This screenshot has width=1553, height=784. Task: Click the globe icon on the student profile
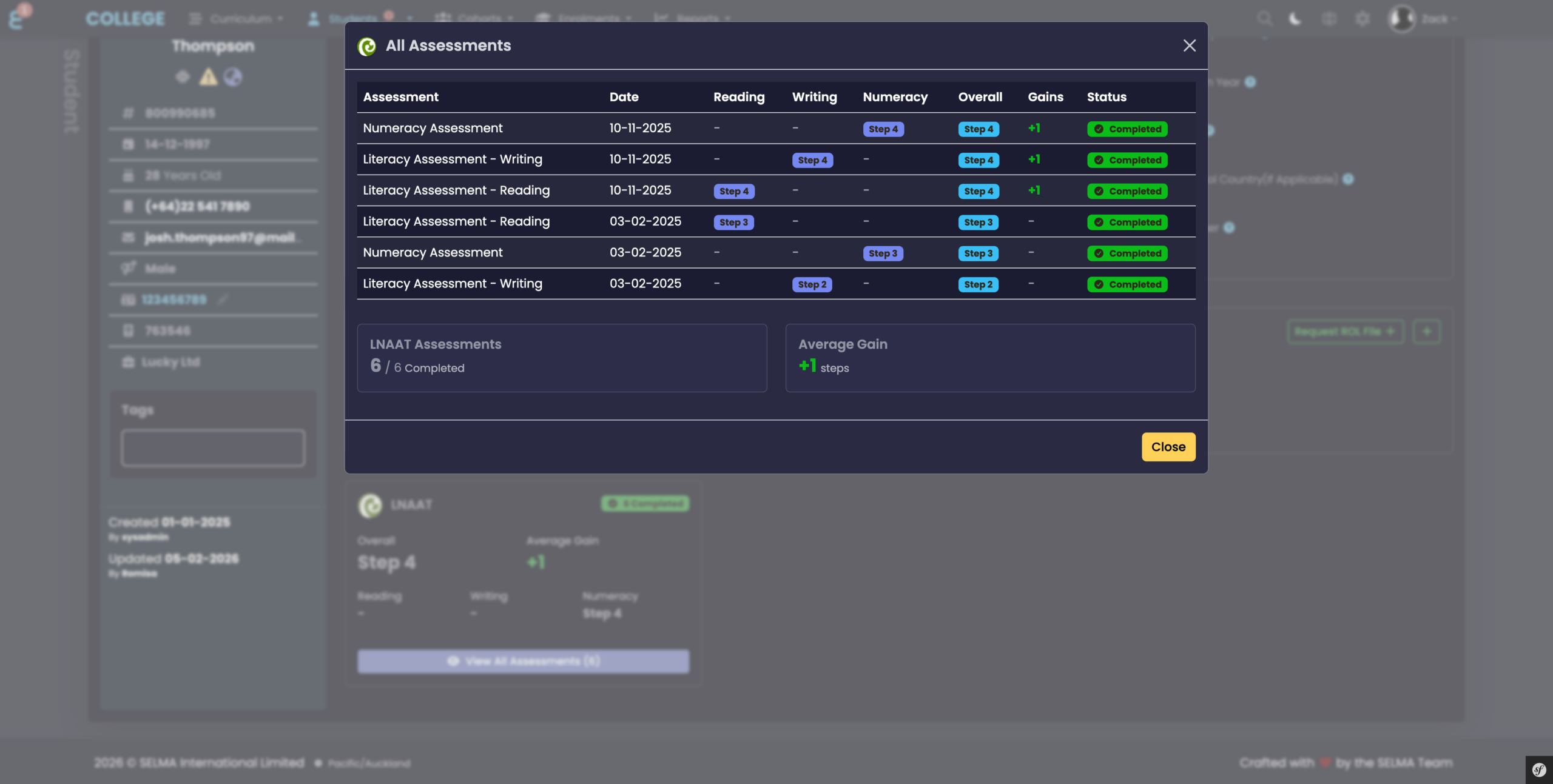point(234,77)
